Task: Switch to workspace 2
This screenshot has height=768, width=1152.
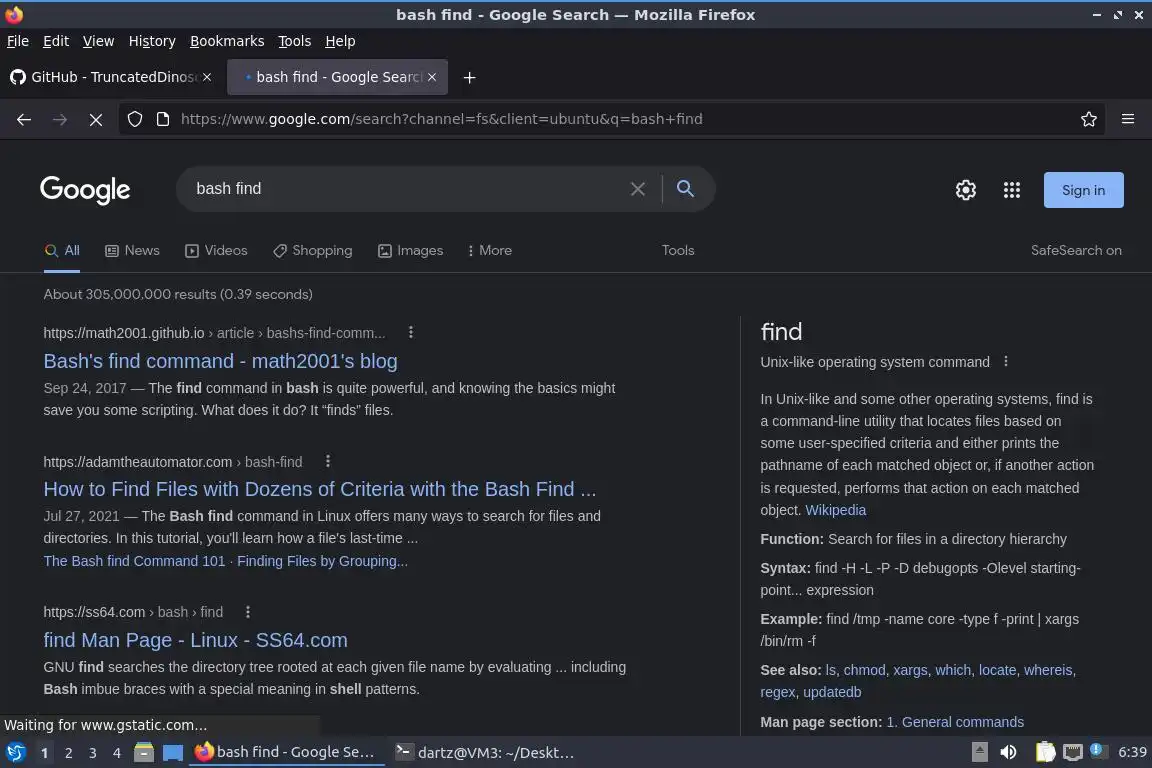Action: [68, 753]
